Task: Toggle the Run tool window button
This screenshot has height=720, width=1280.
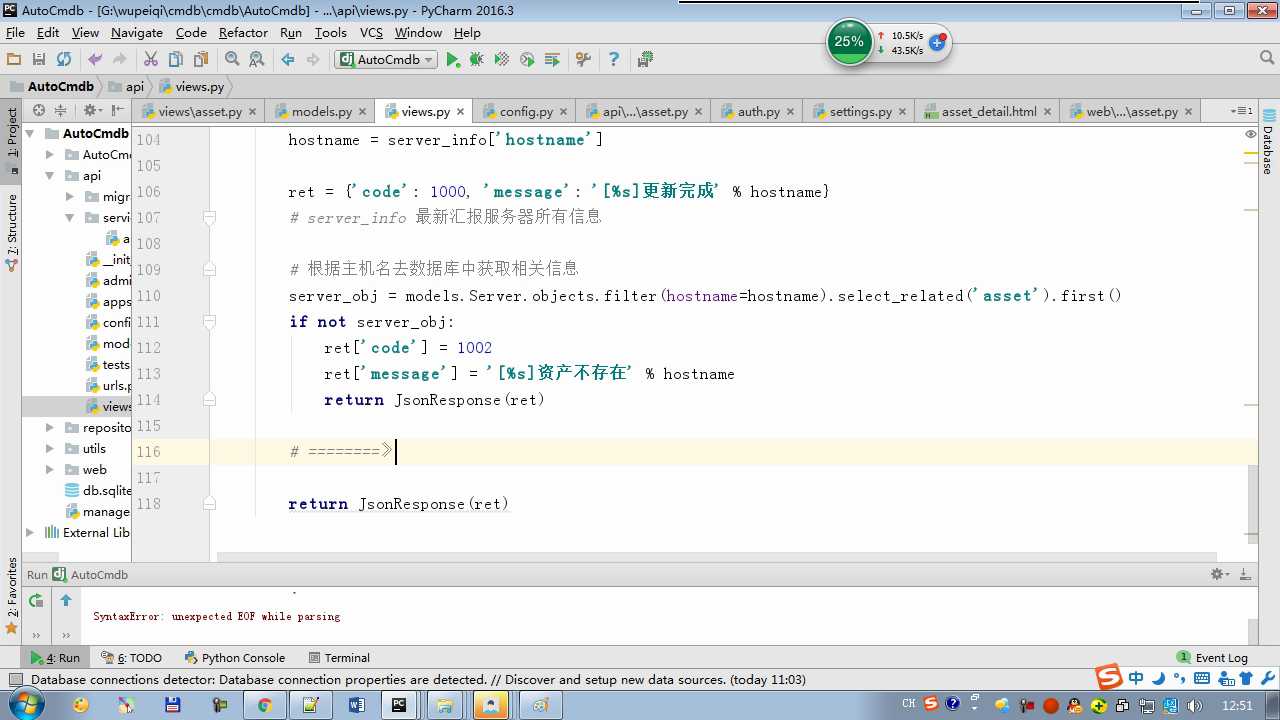Action: coord(55,657)
